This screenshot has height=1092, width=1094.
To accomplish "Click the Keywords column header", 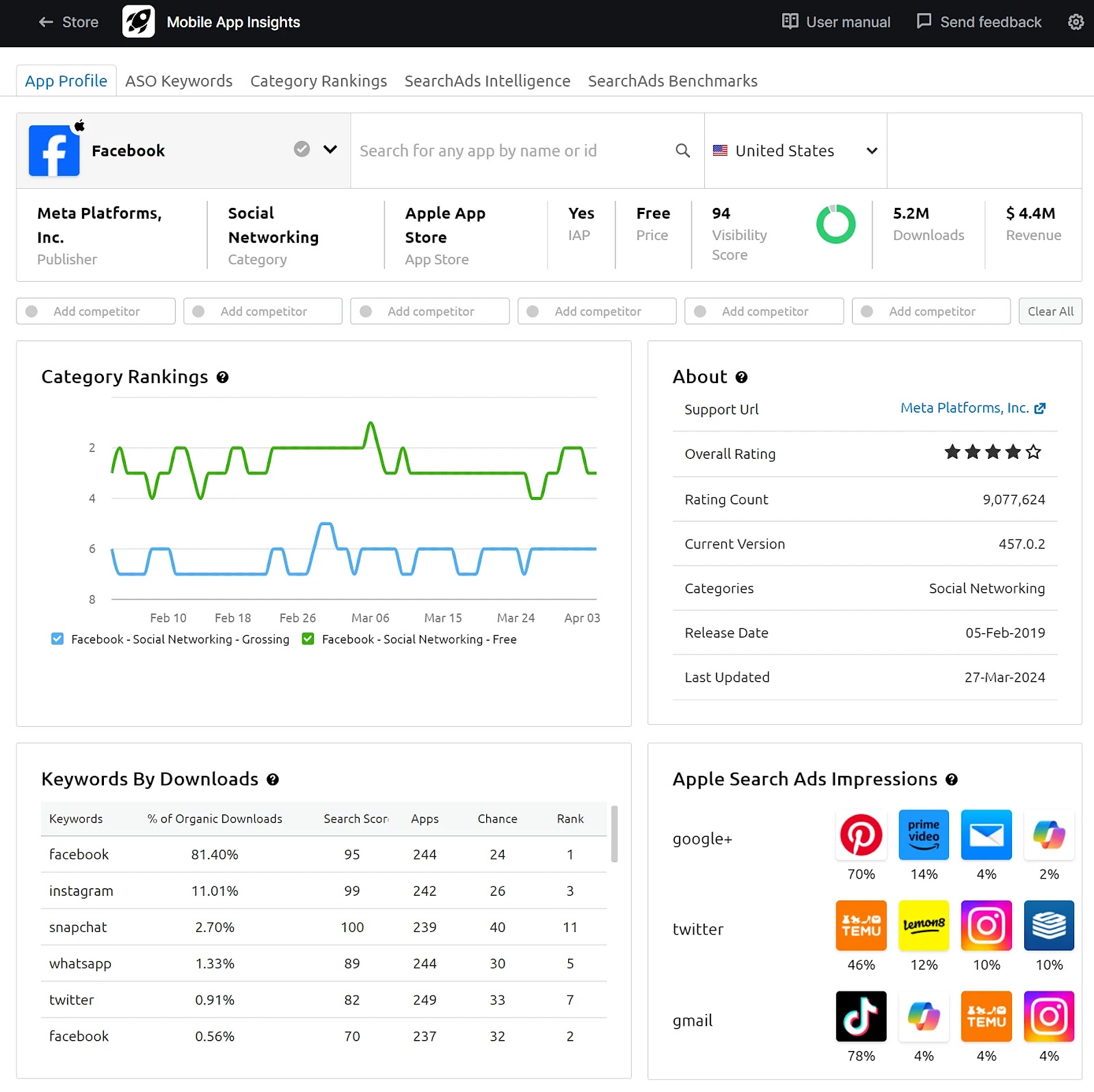I will [76, 818].
